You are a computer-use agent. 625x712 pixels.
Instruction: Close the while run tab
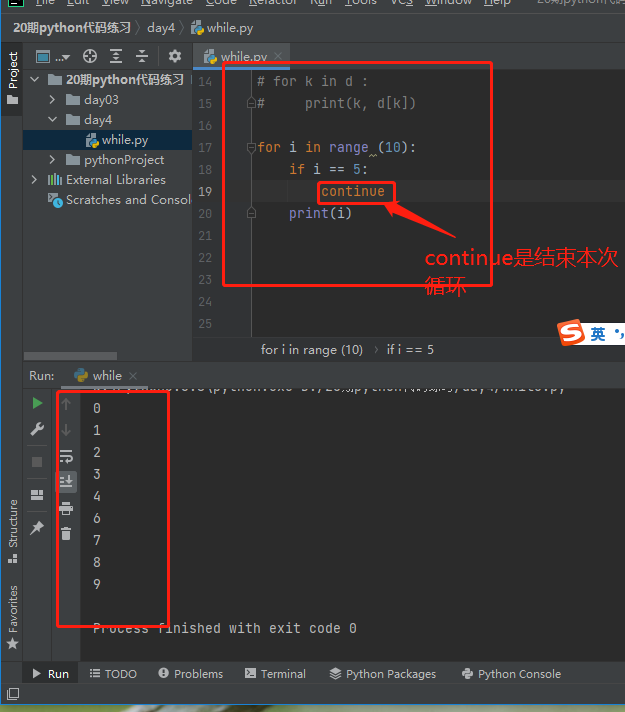click(x=133, y=376)
